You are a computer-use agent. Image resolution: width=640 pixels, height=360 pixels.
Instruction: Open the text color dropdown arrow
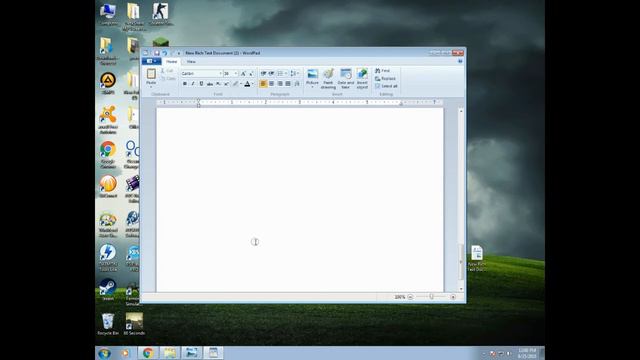coord(253,84)
